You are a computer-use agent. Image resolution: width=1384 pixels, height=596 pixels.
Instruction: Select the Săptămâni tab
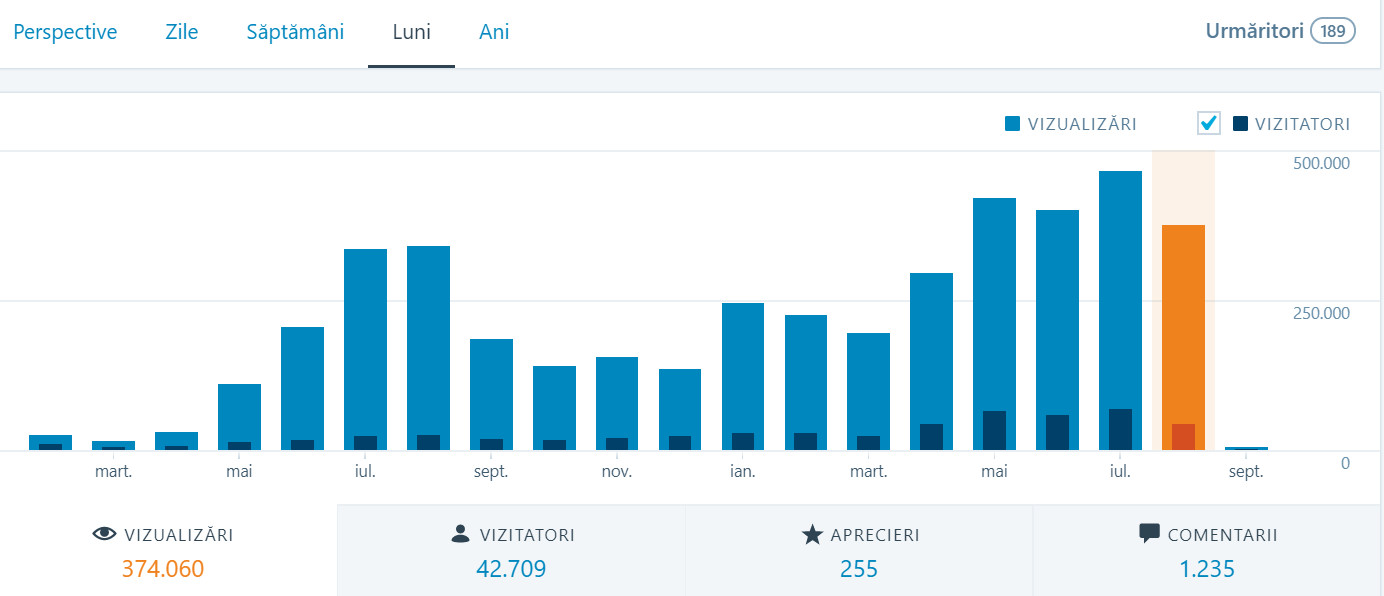(295, 32)
